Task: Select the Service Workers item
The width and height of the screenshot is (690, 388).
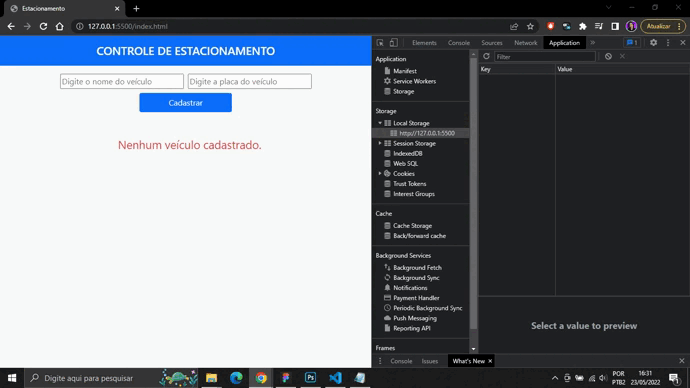Action: coord(414,81)
